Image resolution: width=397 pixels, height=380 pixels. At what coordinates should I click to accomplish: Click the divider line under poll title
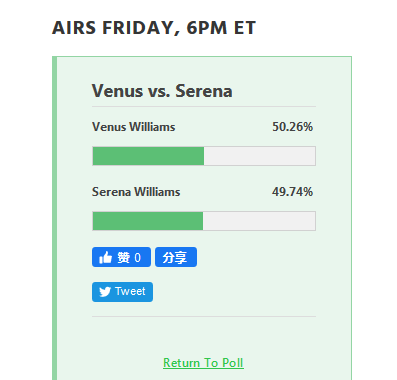[x=204, y=106]
